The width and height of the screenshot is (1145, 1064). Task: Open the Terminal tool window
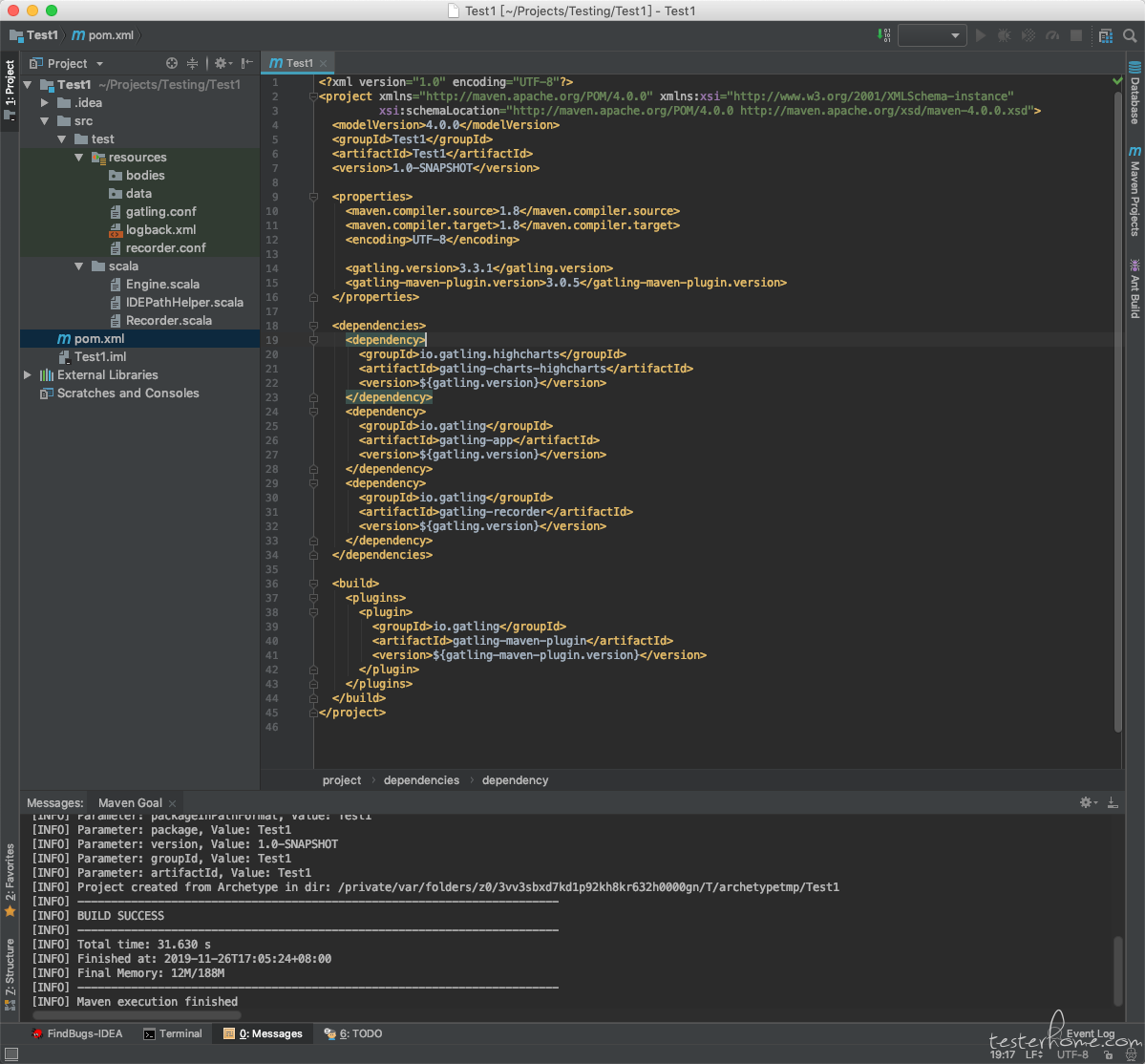(173, 1033)
